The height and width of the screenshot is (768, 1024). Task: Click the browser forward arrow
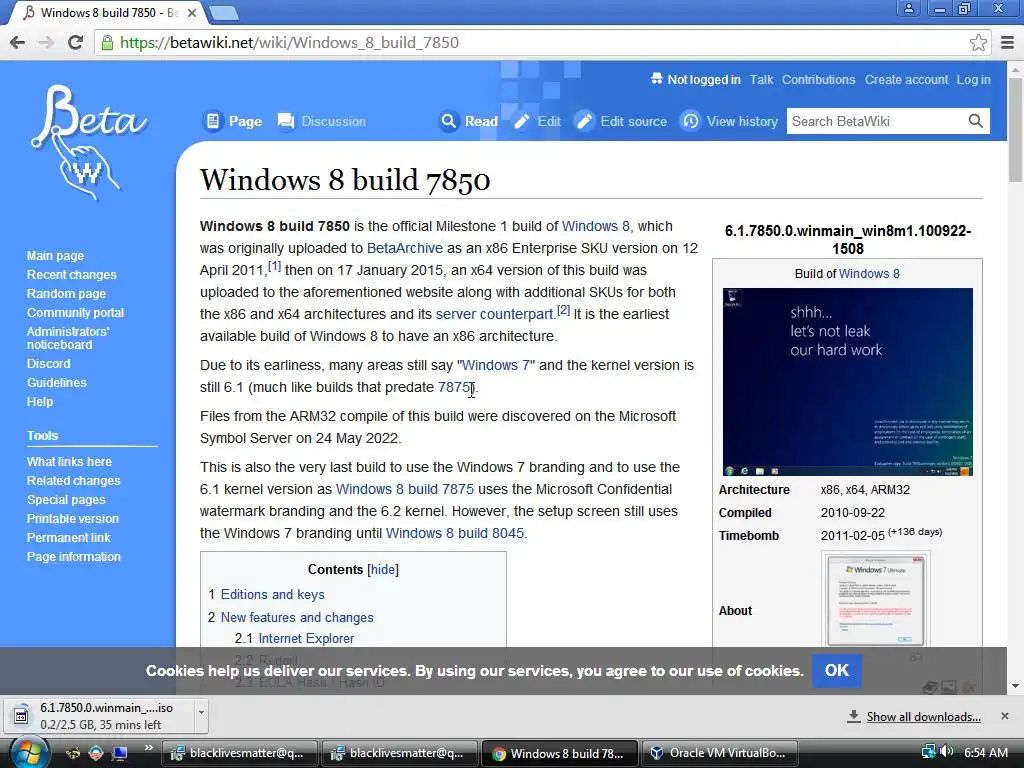(46, 42)
